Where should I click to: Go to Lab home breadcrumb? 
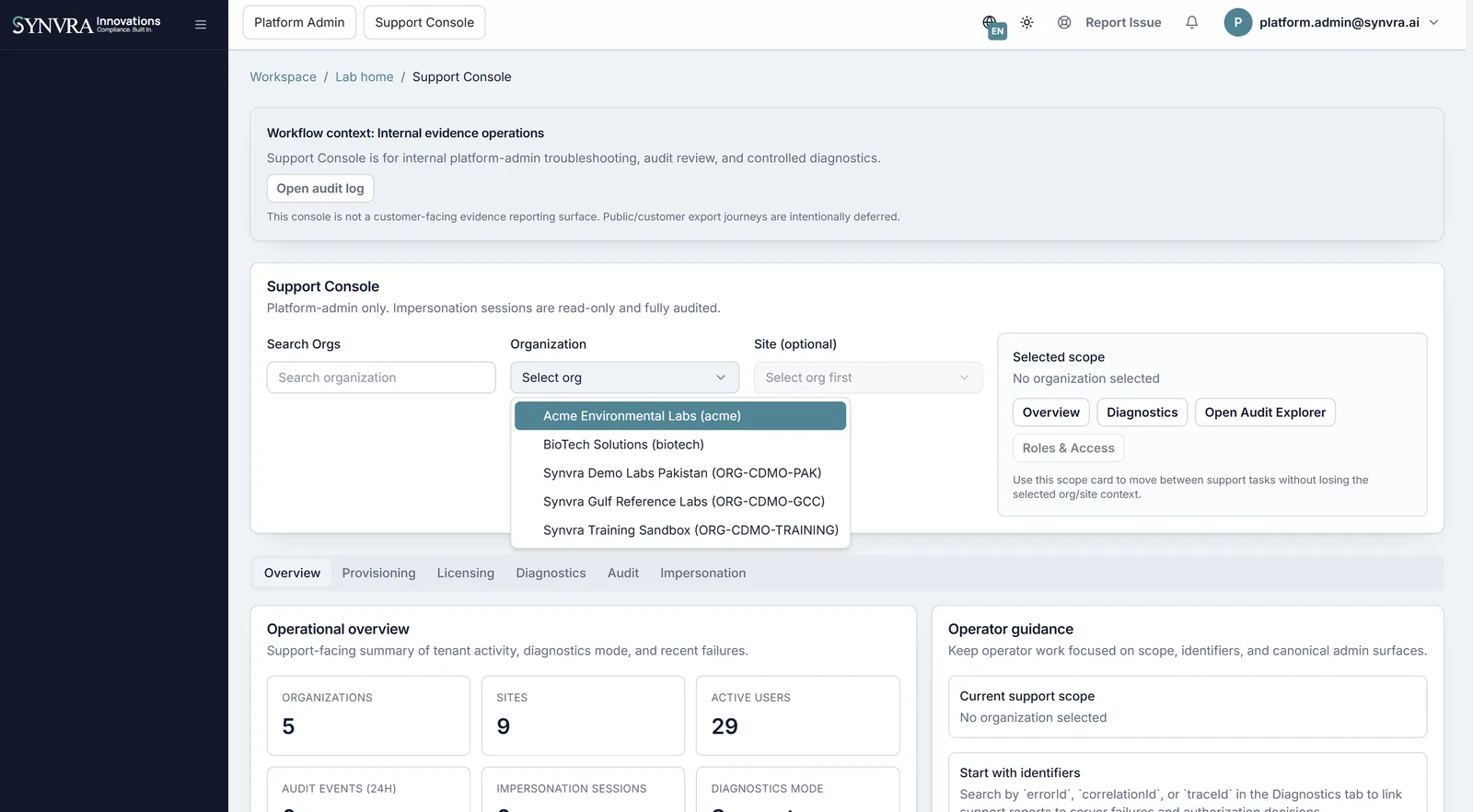[364, 77]
